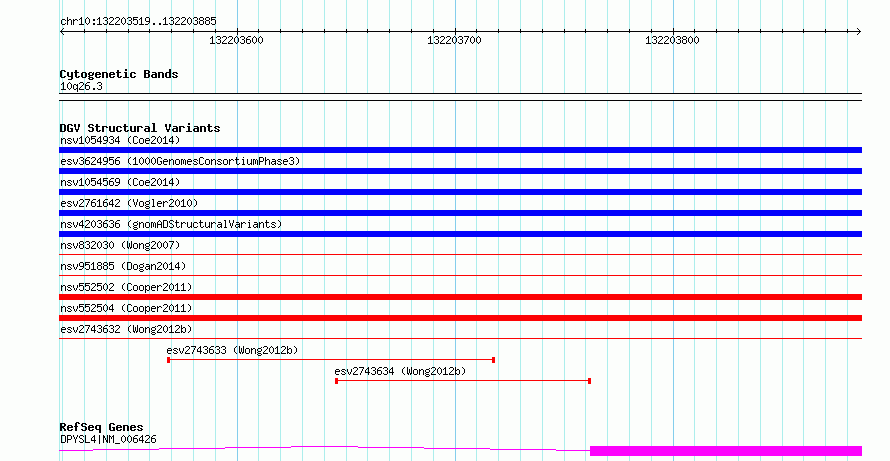
Task: Click the thin magenta DPYSL4 intron line
Action: pos(325,449)
